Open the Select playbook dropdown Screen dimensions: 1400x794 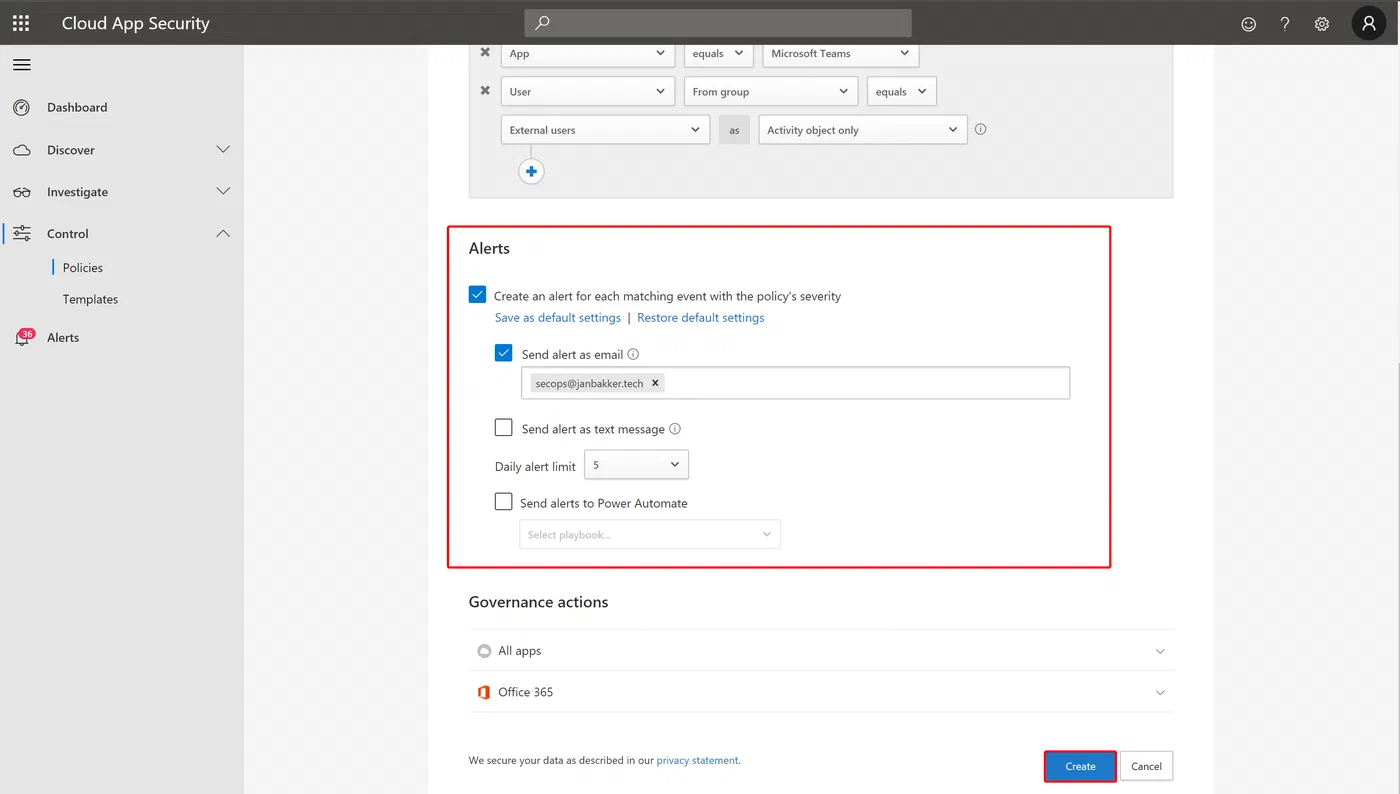650,534
